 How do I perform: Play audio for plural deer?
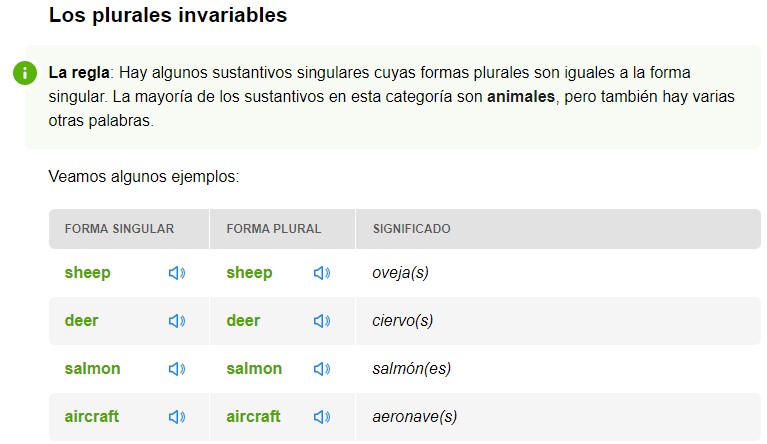pyautogui.click(x=322, y=321)
